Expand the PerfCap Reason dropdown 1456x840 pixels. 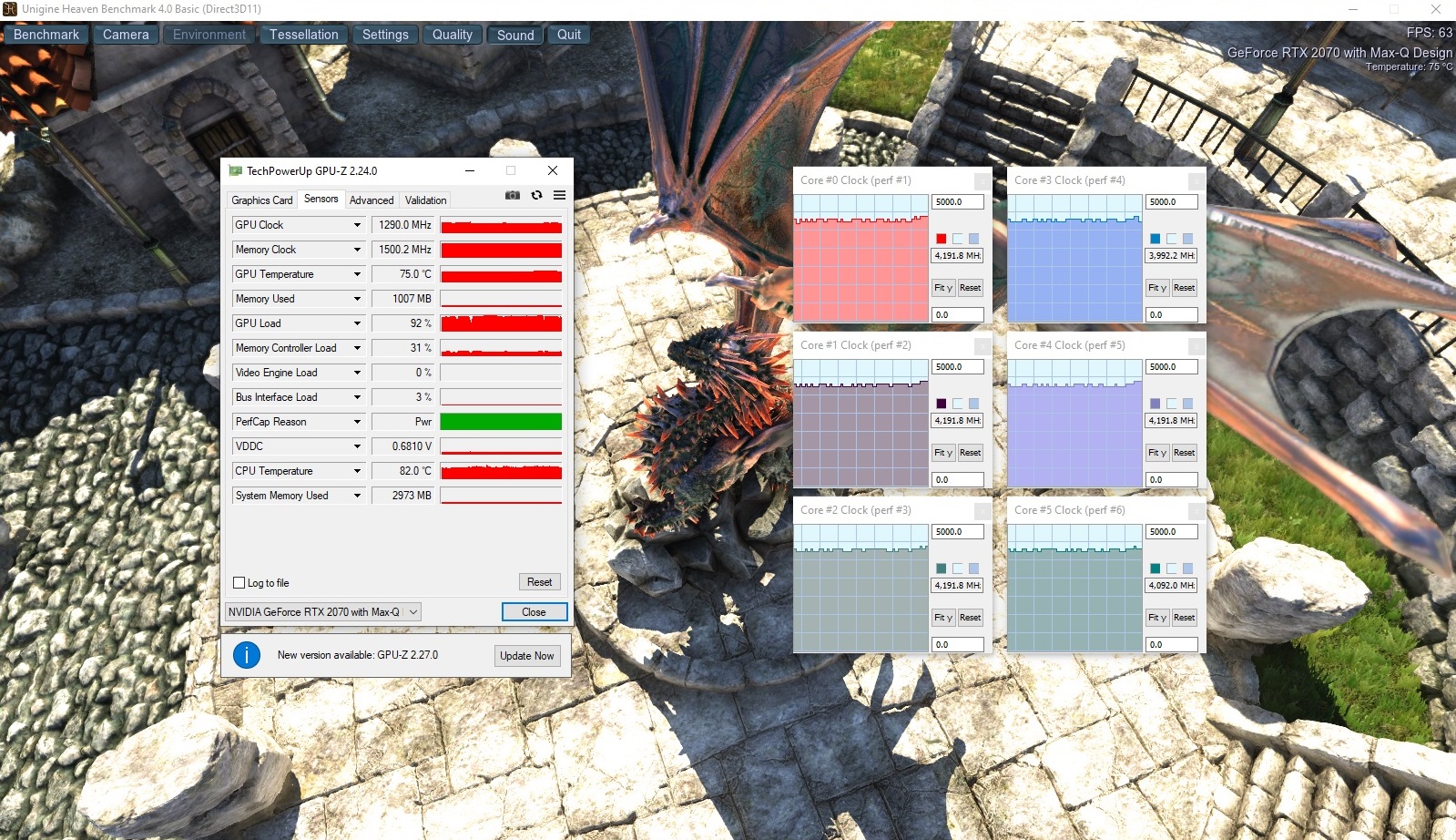click(357, 422)
